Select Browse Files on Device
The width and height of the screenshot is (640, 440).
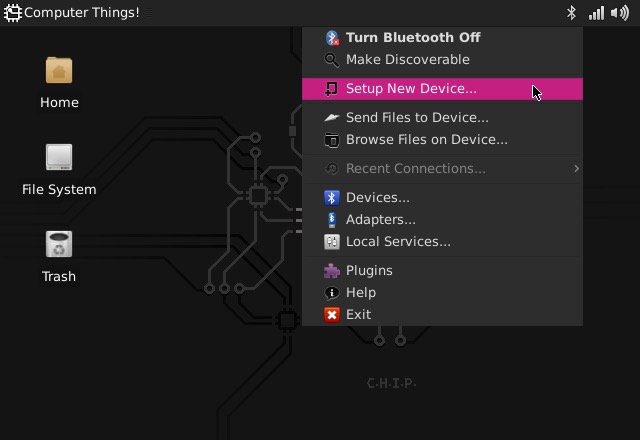[x=426, y=140]
